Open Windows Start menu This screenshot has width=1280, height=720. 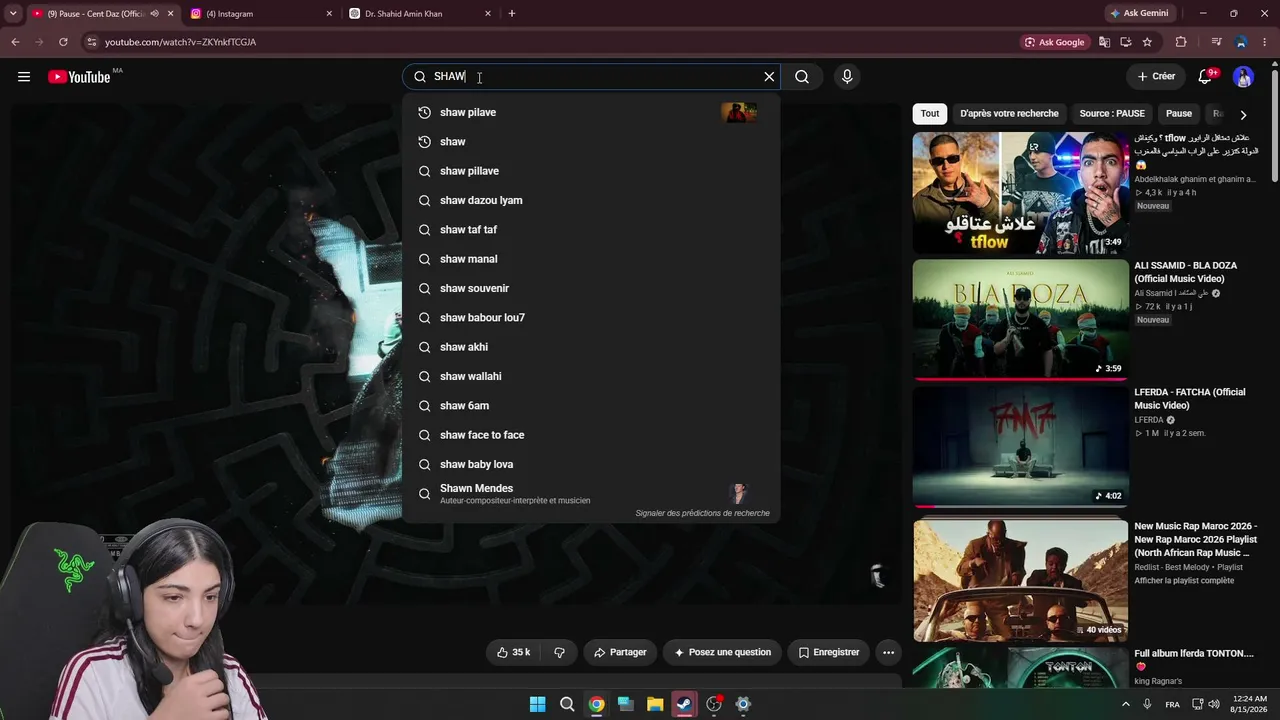click(x=537, y=704)
